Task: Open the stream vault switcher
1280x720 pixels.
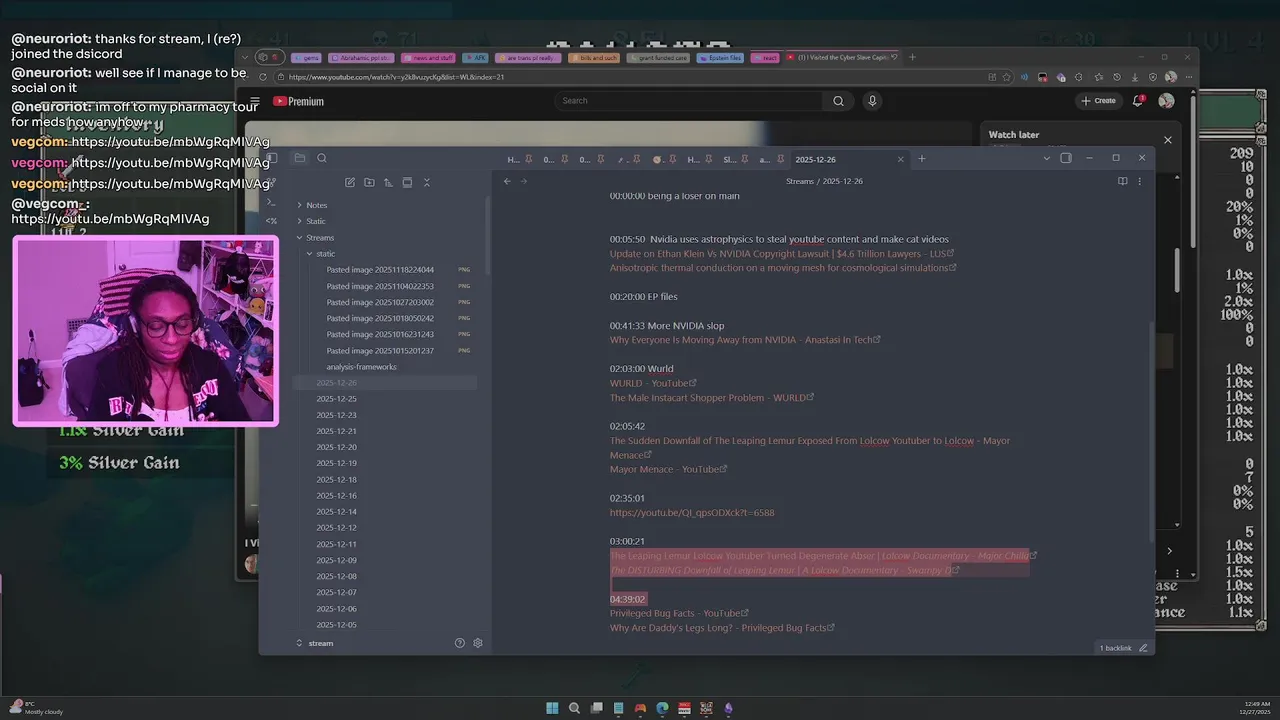Action: [x=314, y=643]
